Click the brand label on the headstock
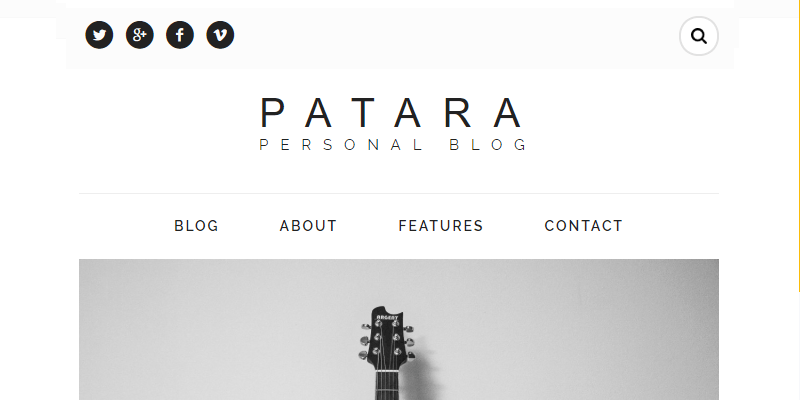 [387, 318]
